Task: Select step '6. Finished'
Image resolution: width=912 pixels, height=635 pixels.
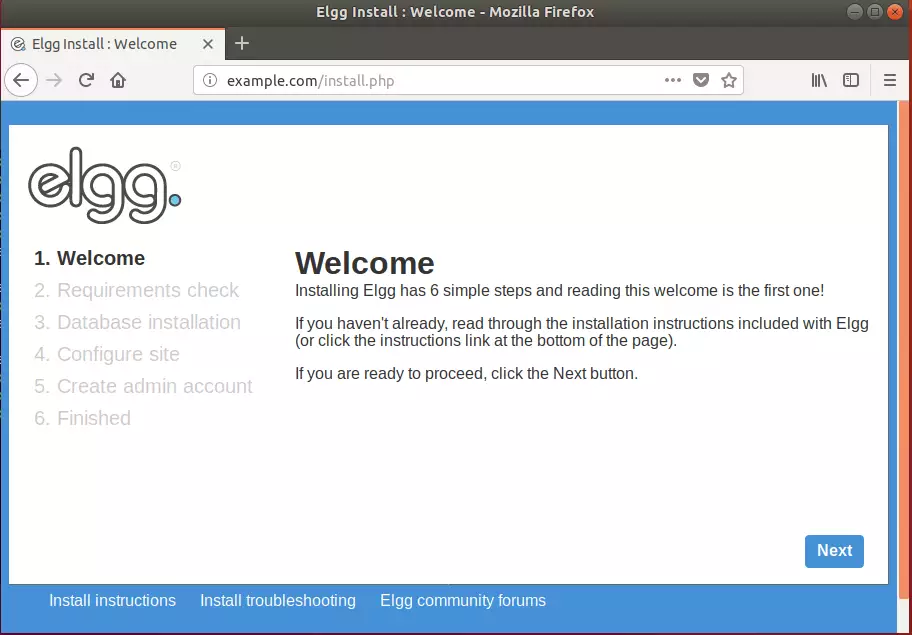Action: click(83, 418)
